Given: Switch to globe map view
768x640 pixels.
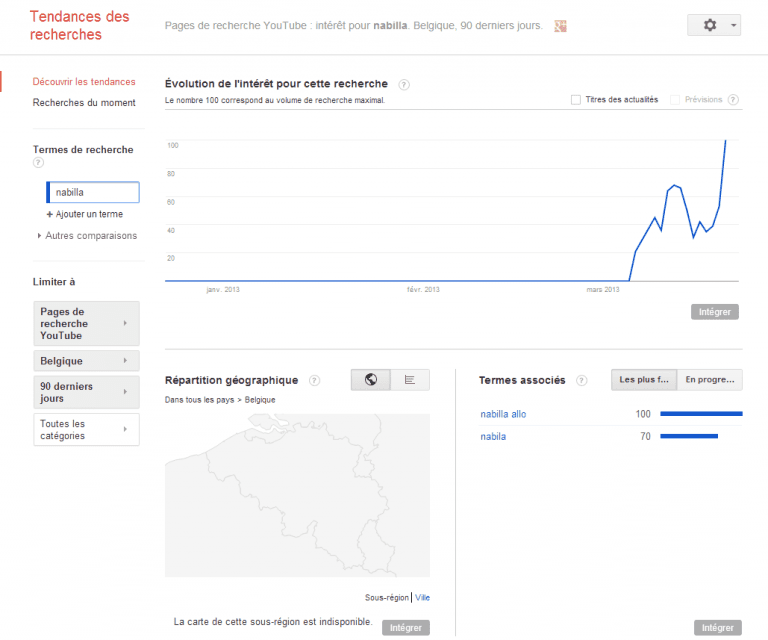Looking at the screenshot, I should point(371,379).
